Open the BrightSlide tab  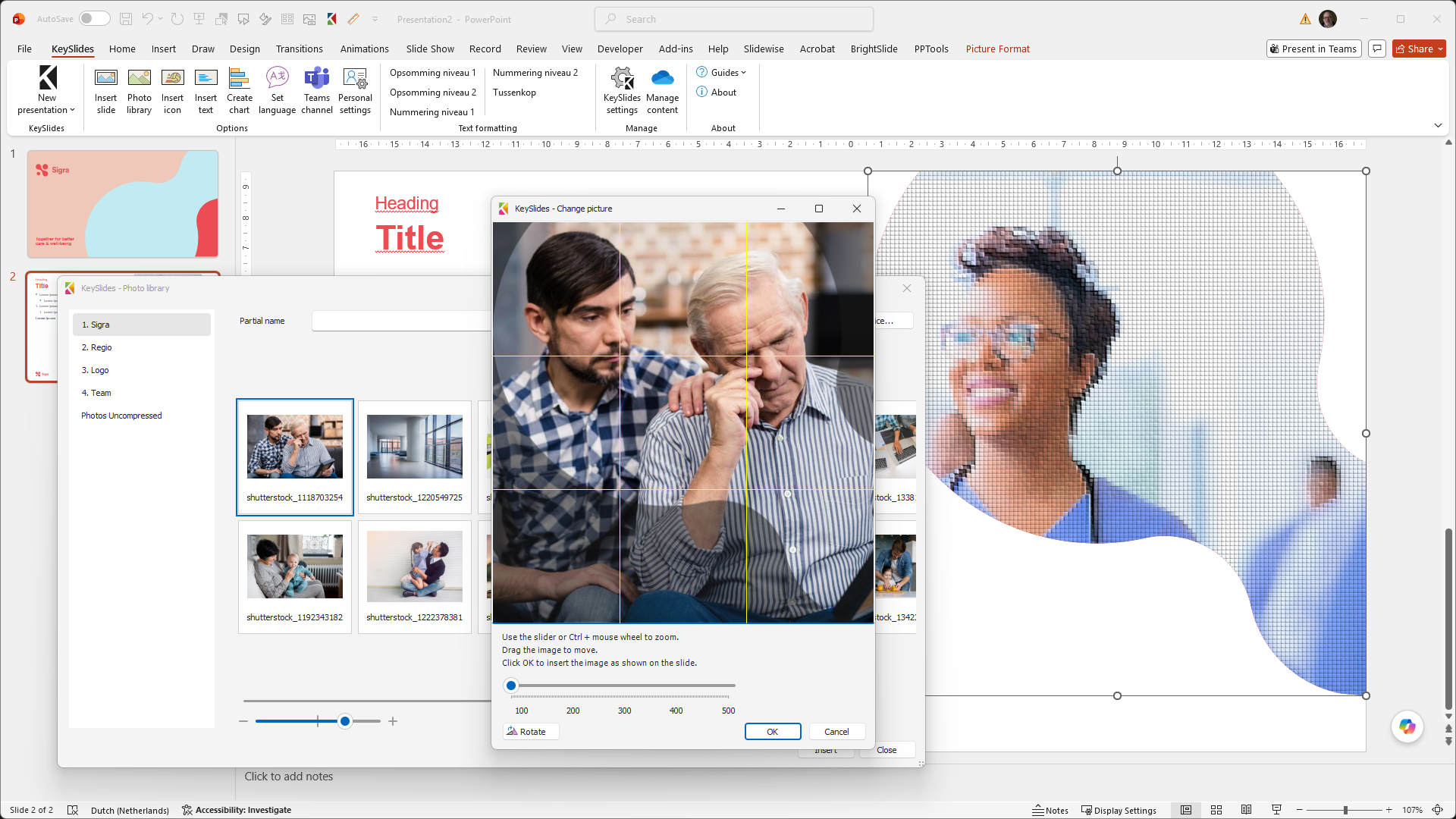coord(874,49)
